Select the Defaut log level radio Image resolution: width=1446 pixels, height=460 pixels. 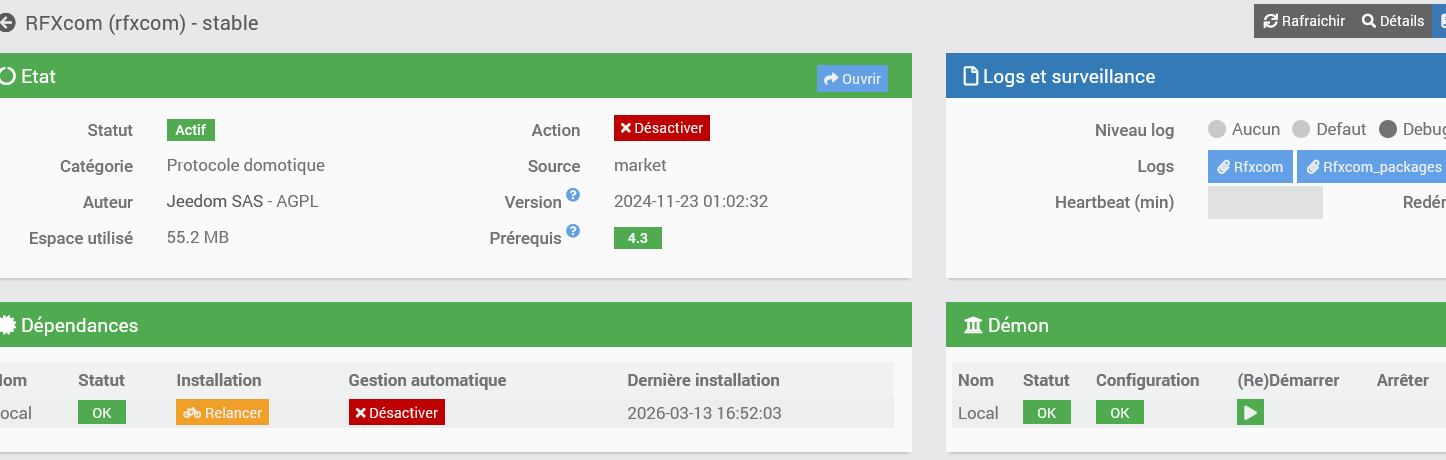click(x=1301, y=129)
